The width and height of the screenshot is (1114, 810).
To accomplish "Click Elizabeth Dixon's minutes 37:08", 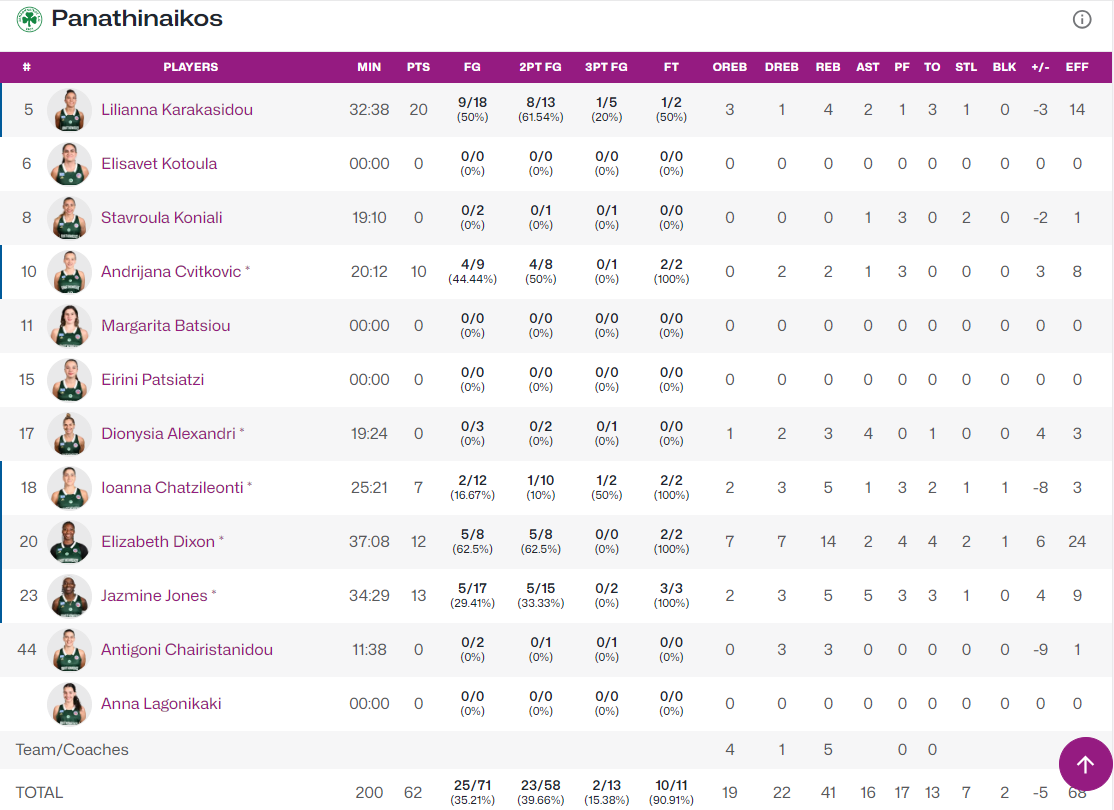I will (x=369, y=541).
